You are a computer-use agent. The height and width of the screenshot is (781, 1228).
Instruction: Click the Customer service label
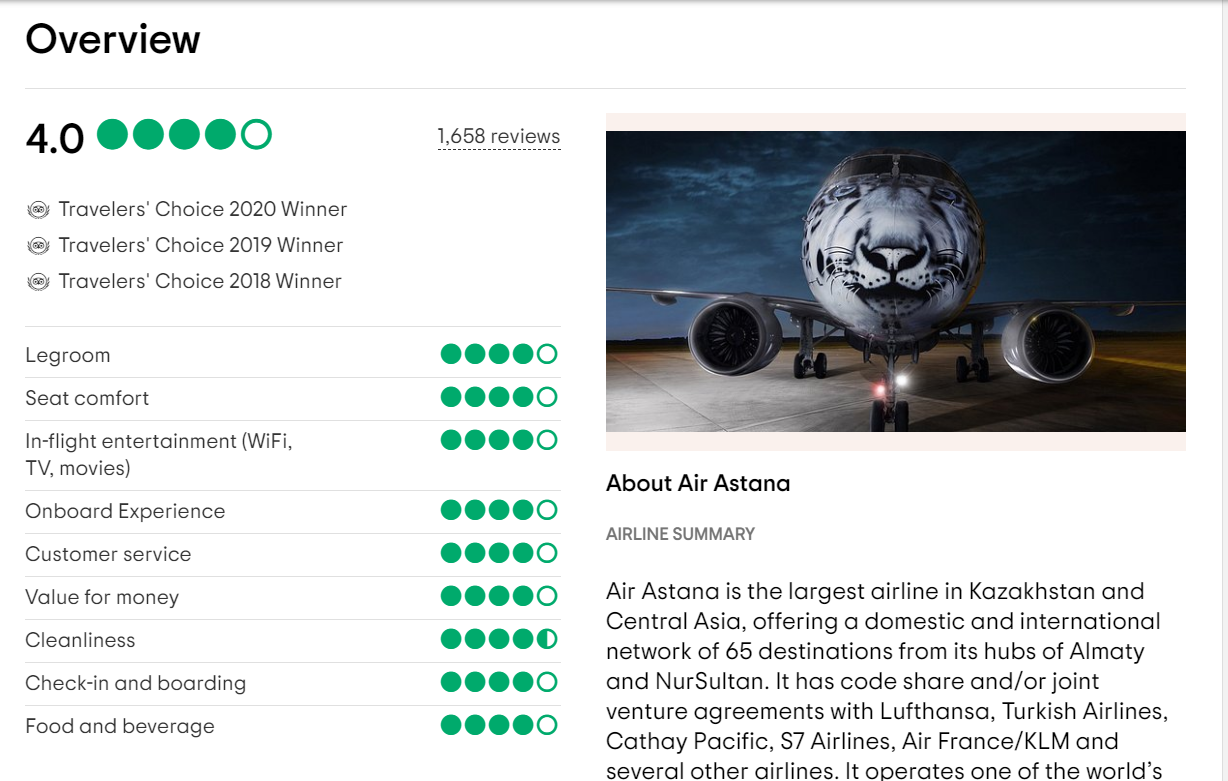pyautogui.click(x=108, y=554)
